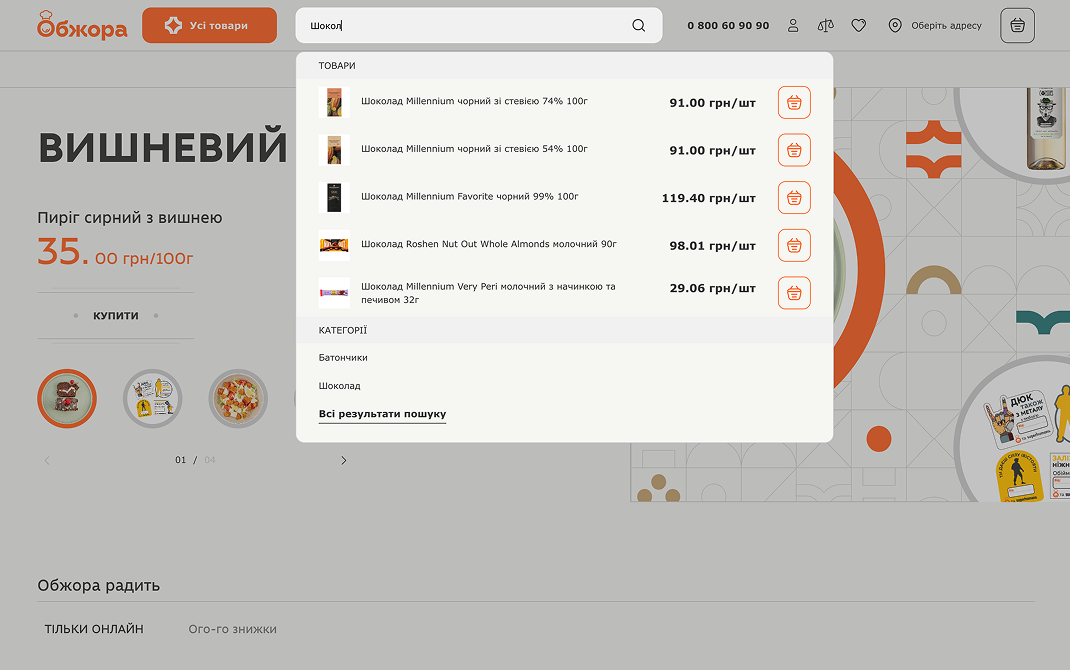
Task: Add Millennium 74% stevia chocolate to cart
Action: (x=794, y=102)
